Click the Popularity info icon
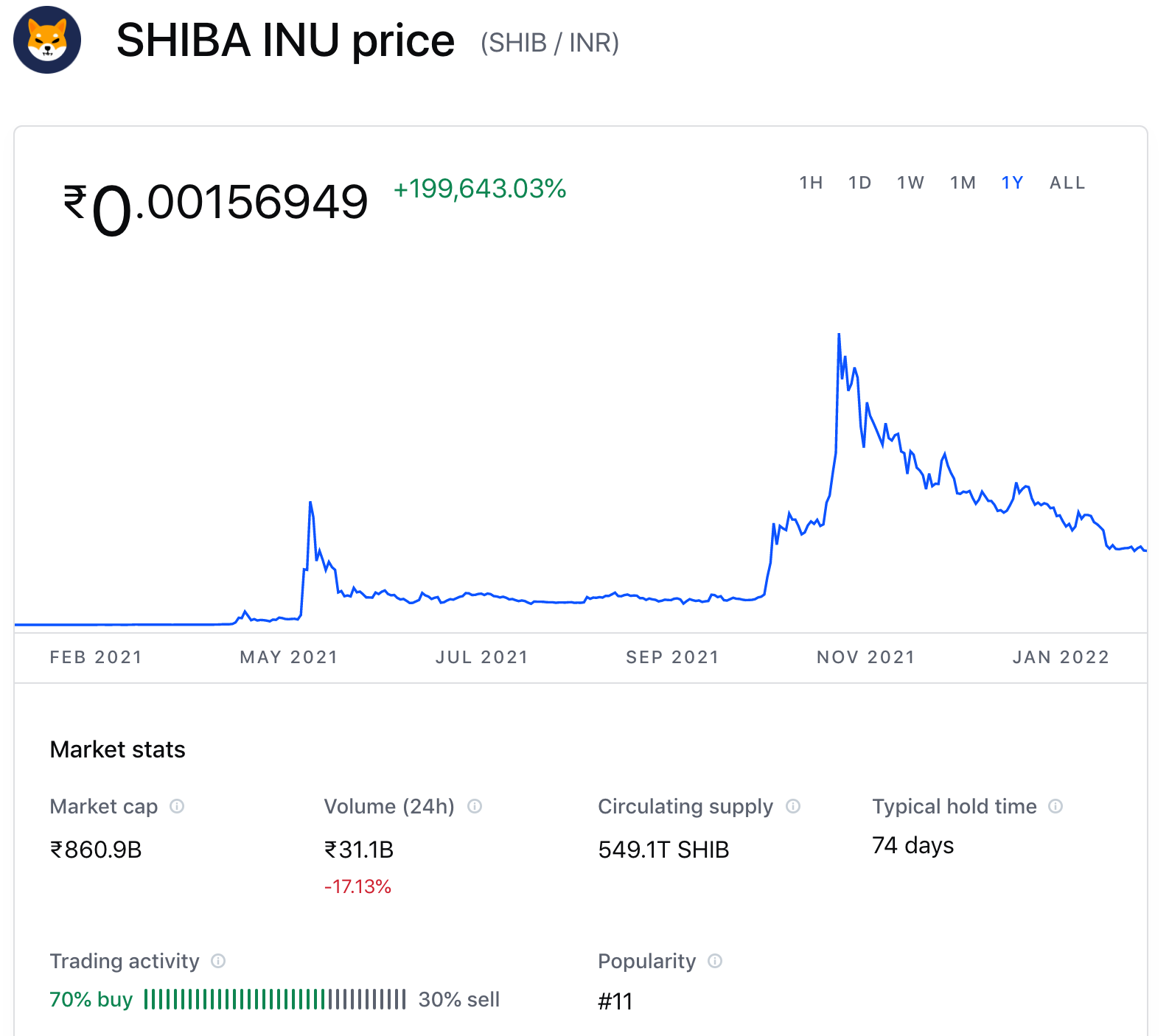 click(715, 961)
